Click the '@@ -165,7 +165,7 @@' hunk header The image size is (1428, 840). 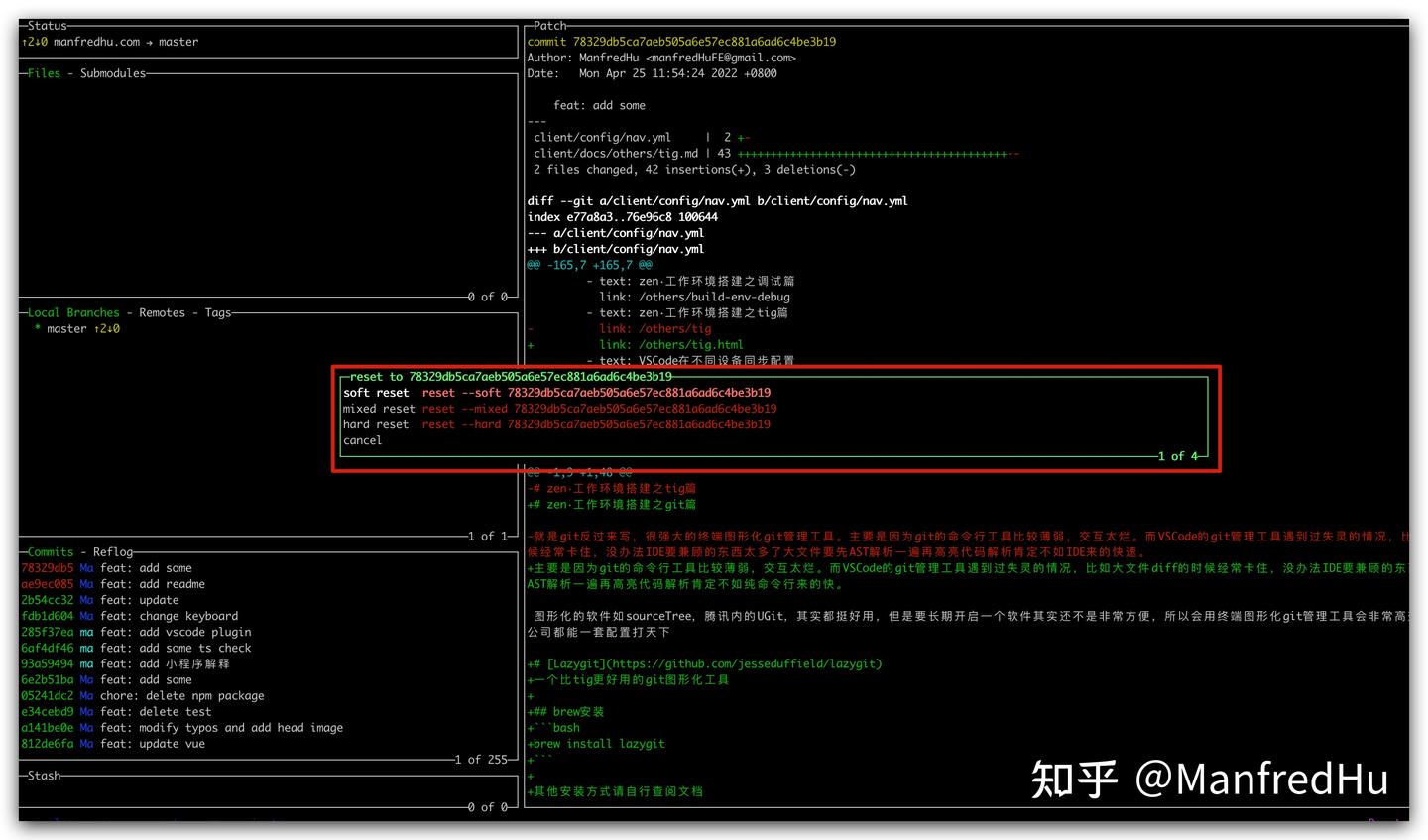[590, 265]
